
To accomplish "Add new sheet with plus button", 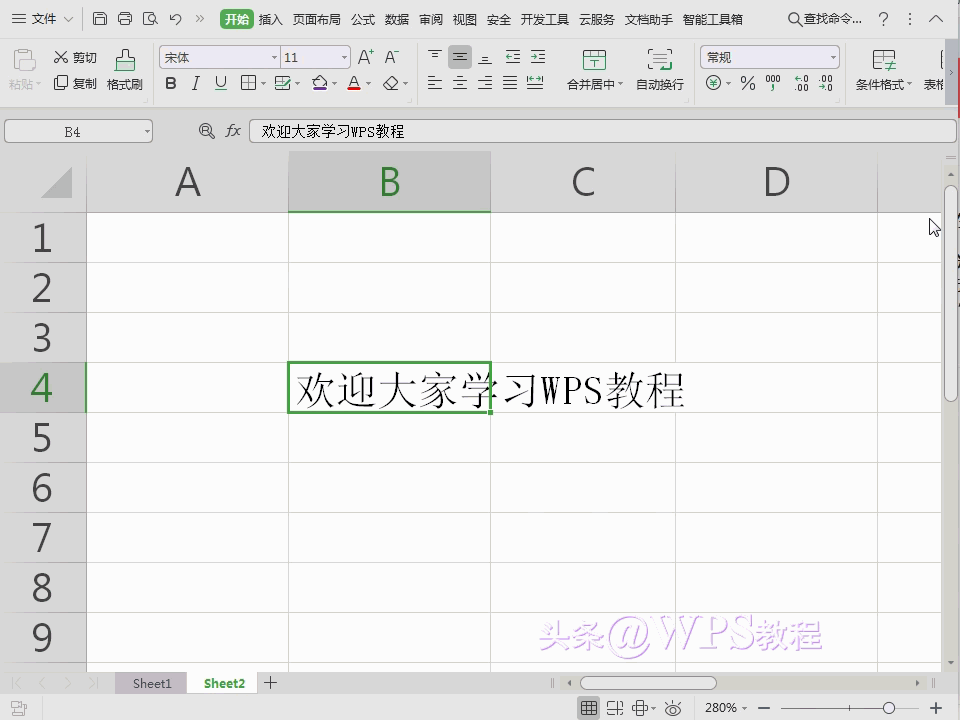I will tap(270, 683).
